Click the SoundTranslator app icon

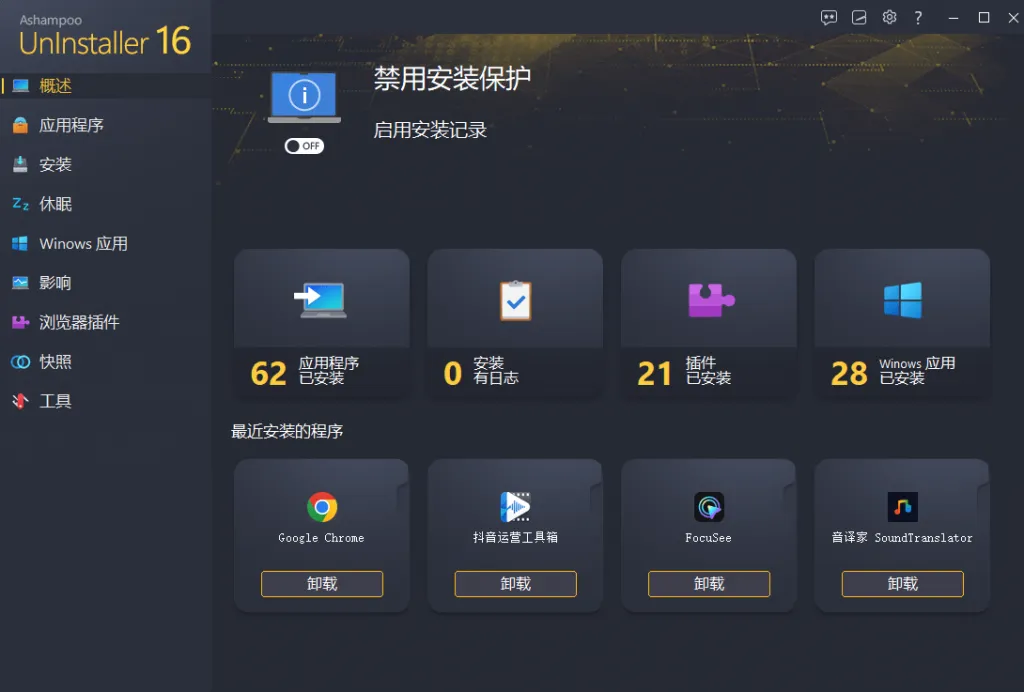[903, 507]
